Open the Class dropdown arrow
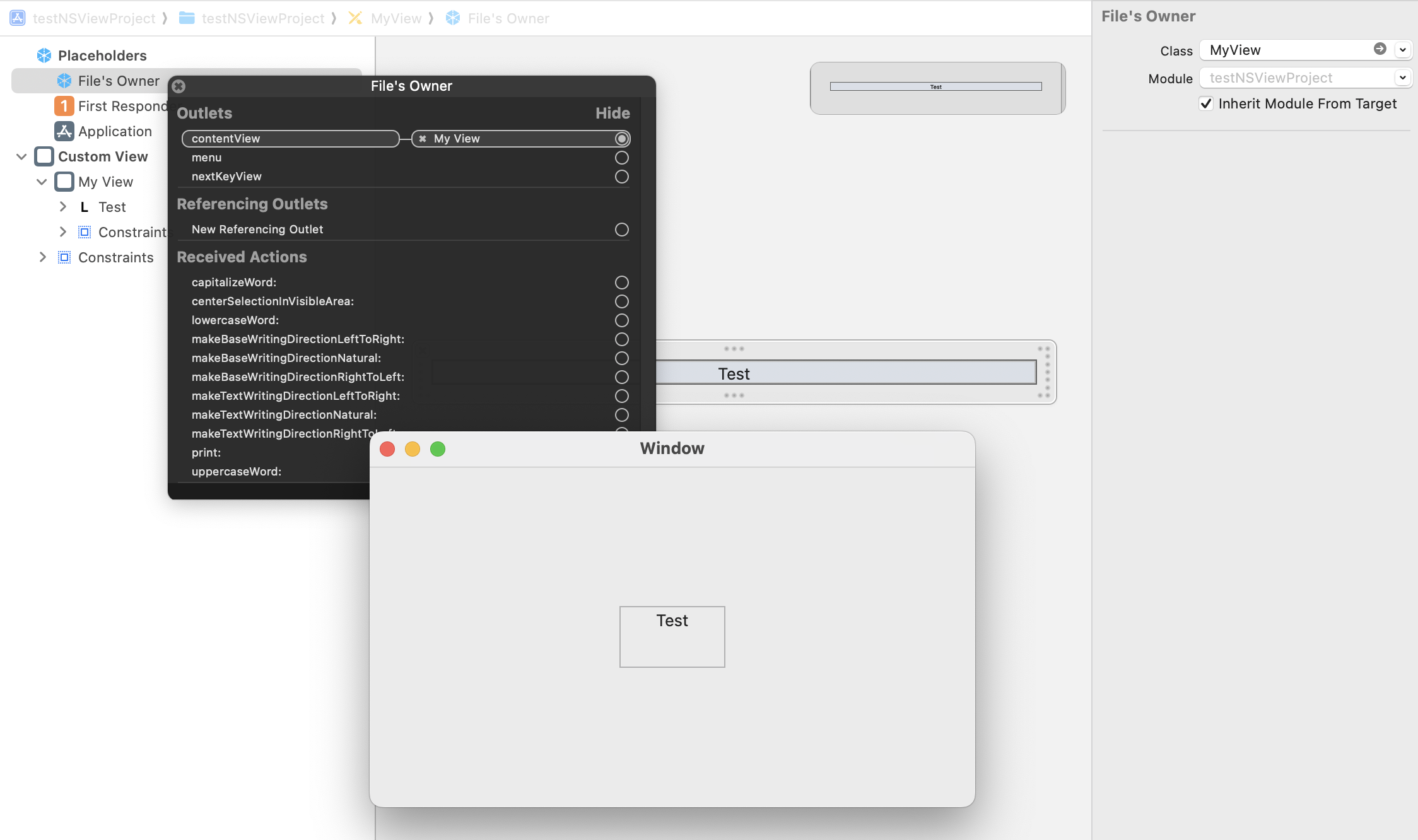This screenshot has width=1418, height=840. point(1403,50)
